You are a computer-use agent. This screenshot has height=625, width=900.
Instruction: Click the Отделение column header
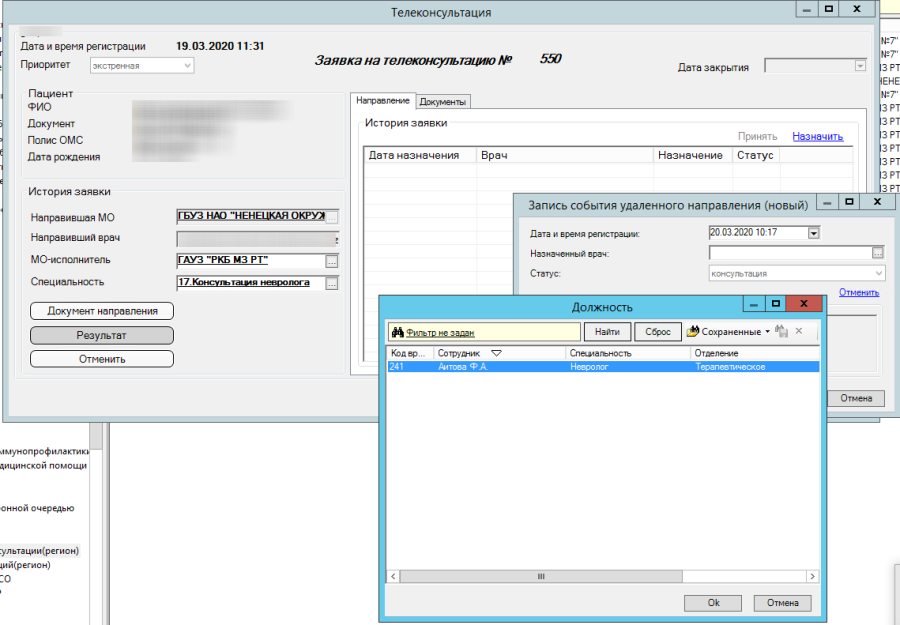[755, 353]
